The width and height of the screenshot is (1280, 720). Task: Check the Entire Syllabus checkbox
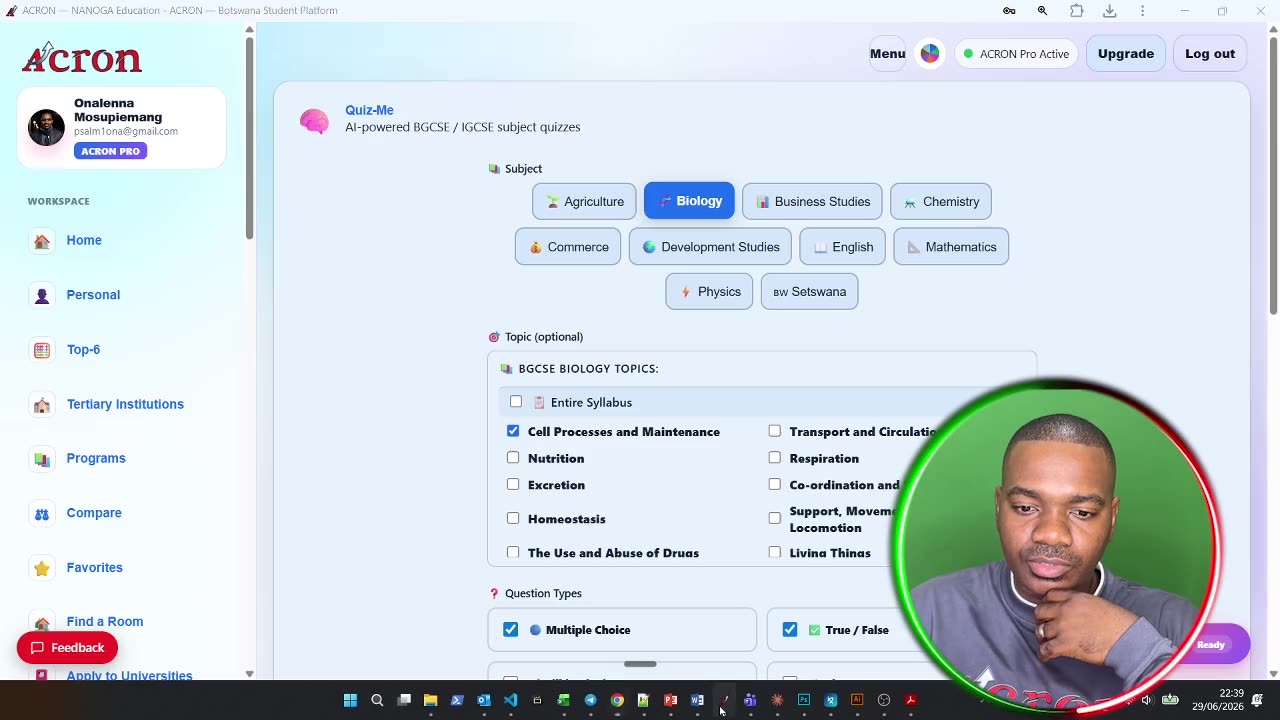click(516, 402)
